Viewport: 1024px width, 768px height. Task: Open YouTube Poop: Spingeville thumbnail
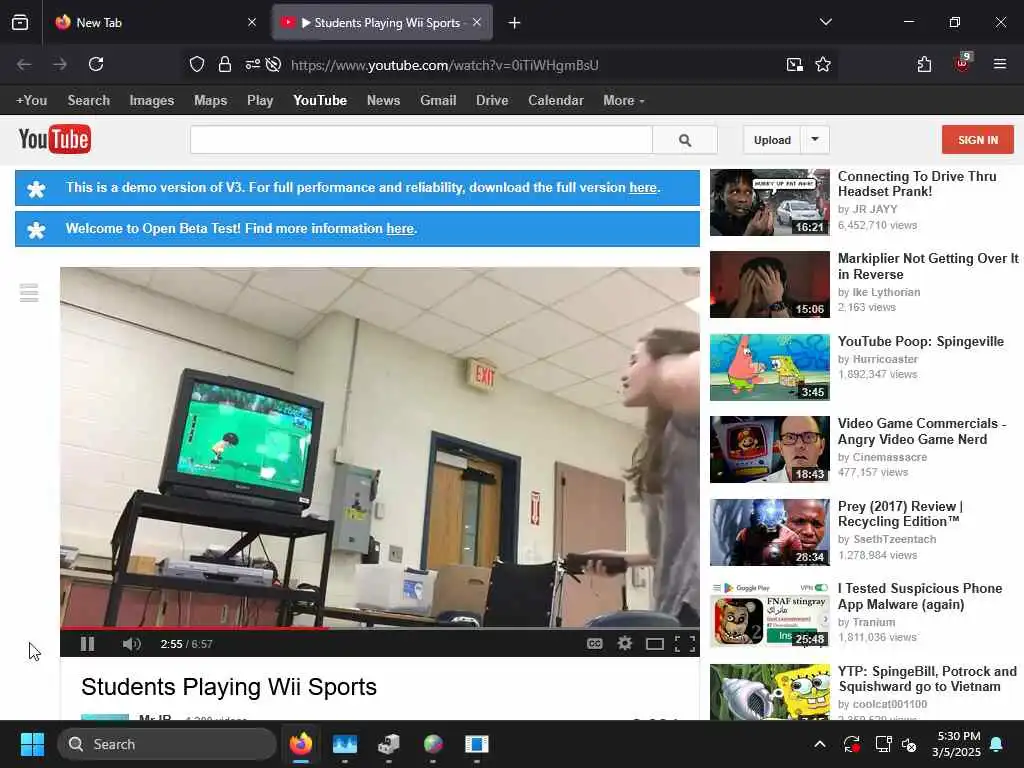769,367
